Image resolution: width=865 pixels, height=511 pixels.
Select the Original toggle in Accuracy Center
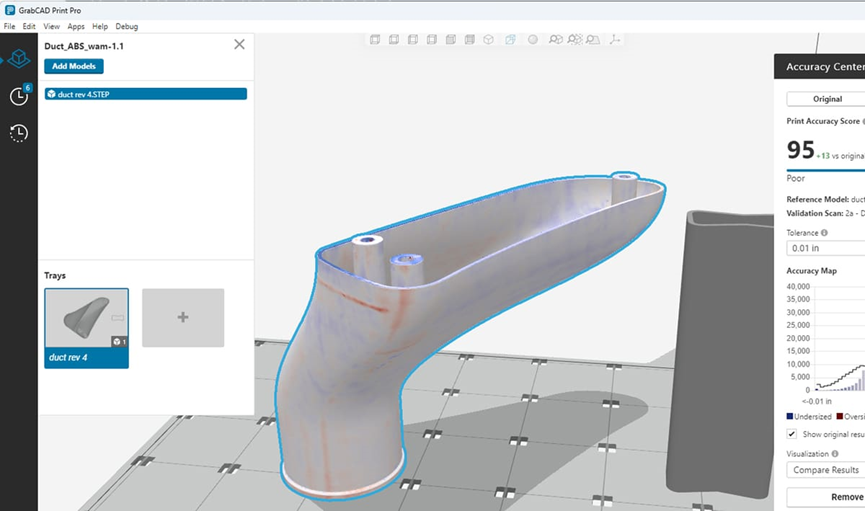(826, 99)
